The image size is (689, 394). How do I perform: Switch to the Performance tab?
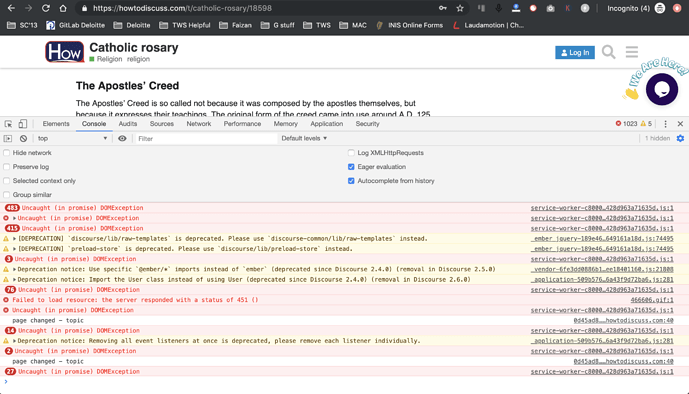point(242,124)
